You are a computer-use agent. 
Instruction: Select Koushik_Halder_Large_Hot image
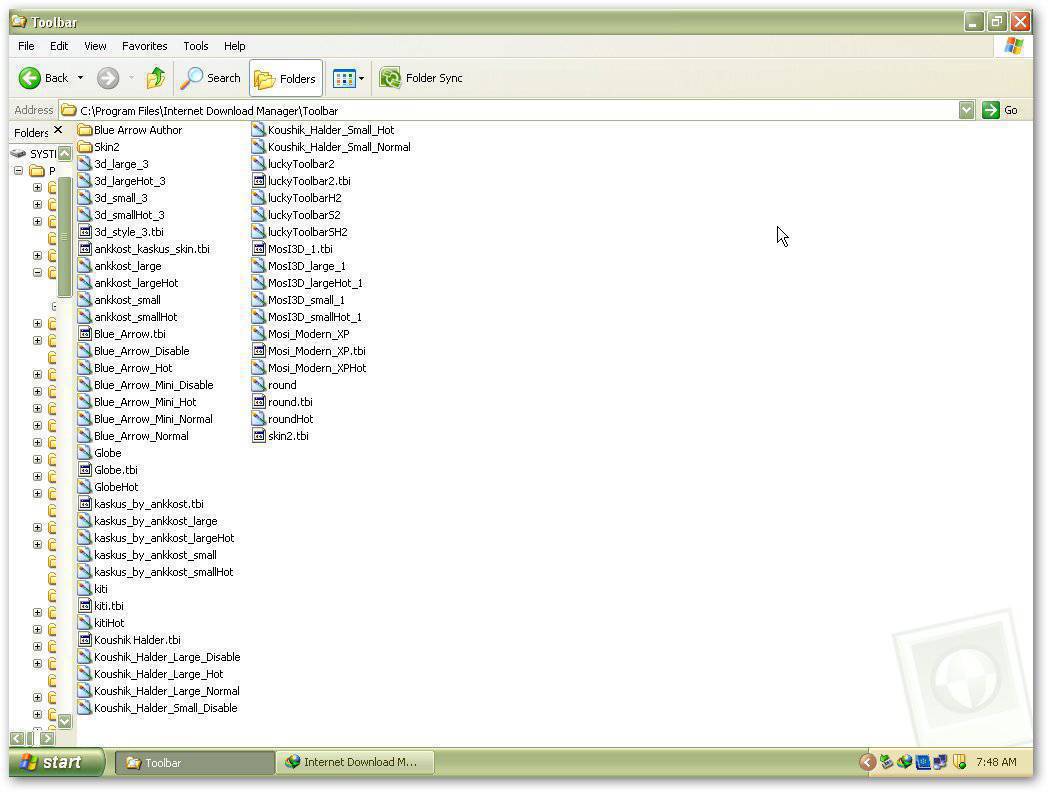[x=150, y=674]
